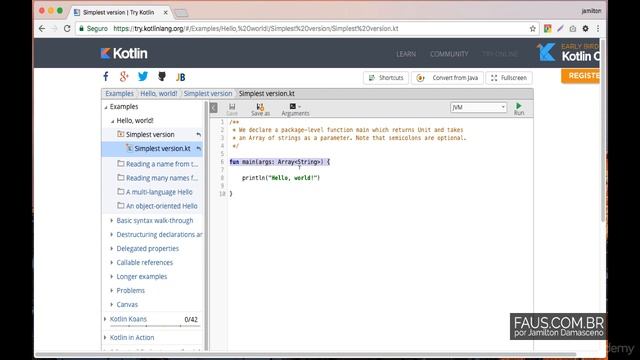
Task: Open the Arguments toolbar option
Action: (295, 109)
